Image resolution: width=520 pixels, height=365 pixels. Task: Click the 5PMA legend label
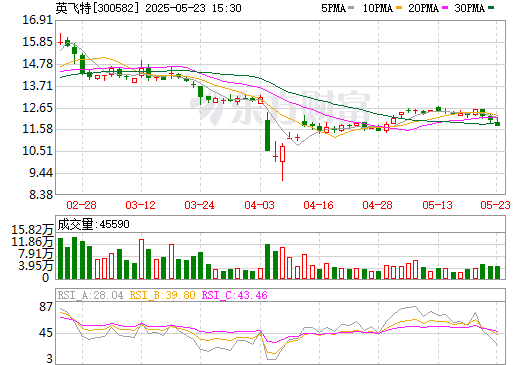(x=333, y=8)
